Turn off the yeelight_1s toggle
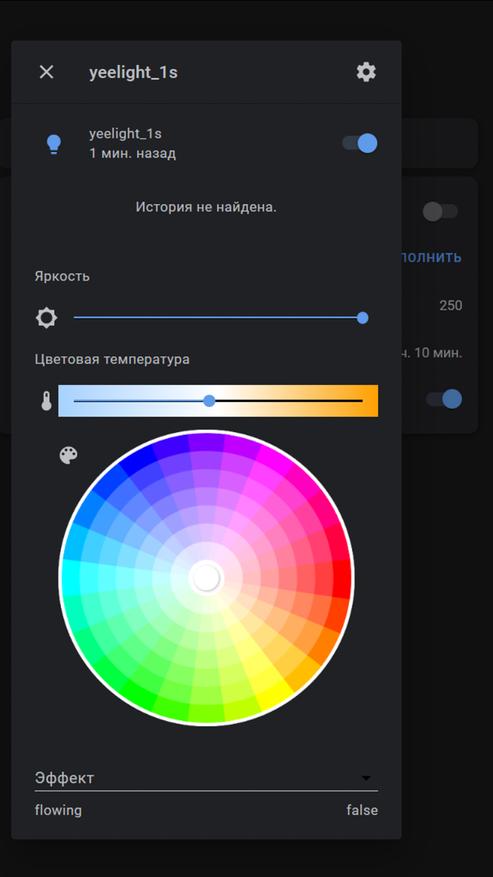The height and width of the screenshot is (877, 493). [x=360, y=143]
